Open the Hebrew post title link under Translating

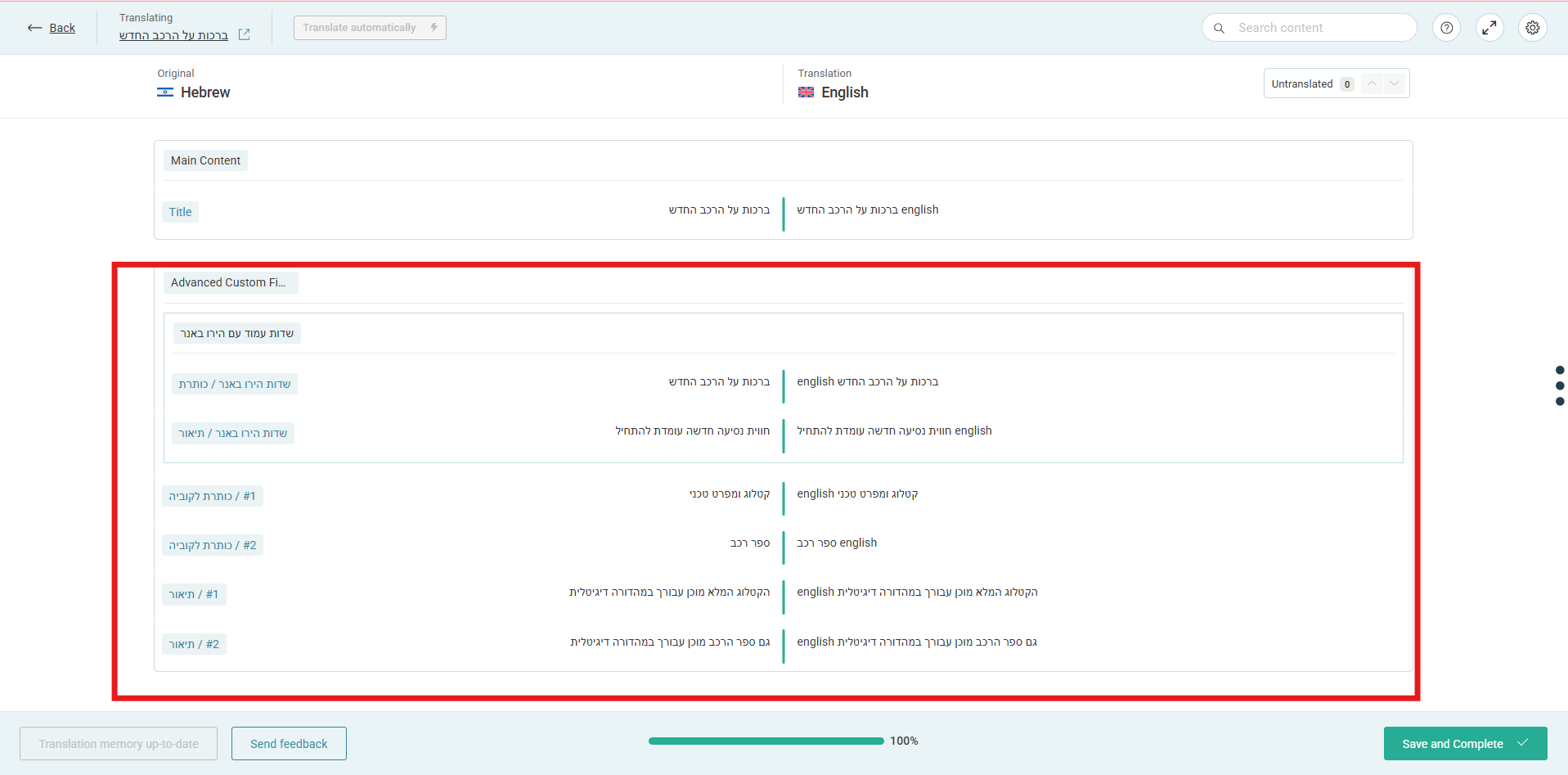(173, 35)
